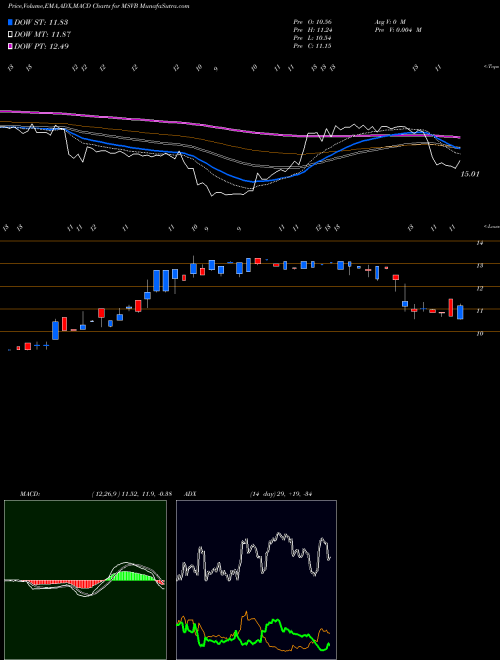This screenshot has width=500, height=660.
Task: Click the magenta DOW PT legend swatch
Action: click(x=11, y=46)
